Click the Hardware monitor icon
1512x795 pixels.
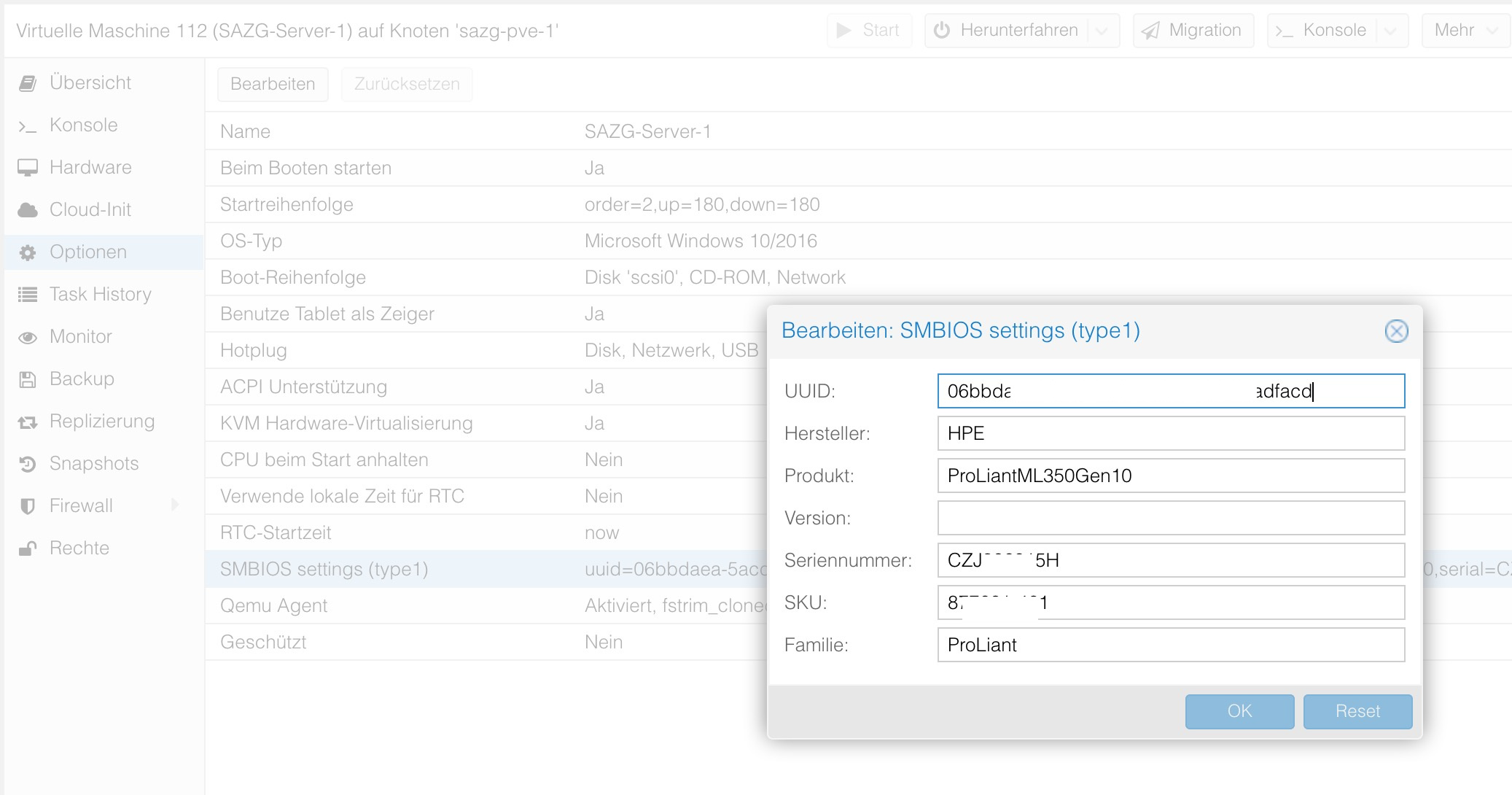pyautogui.click(x=28, y=168)
